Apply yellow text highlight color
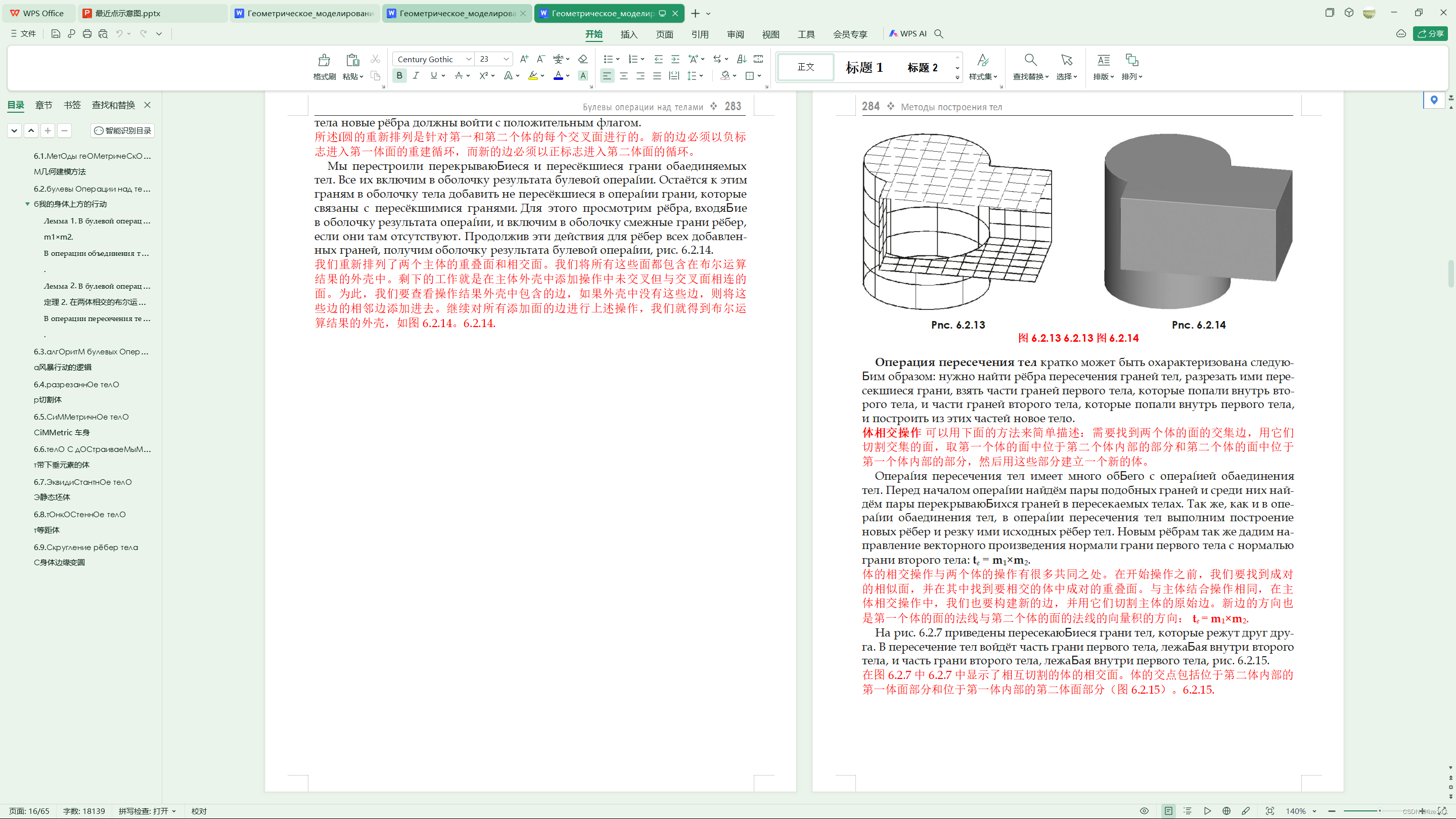The height and width of the screenshot is (819, 1456). pos(533,75)
